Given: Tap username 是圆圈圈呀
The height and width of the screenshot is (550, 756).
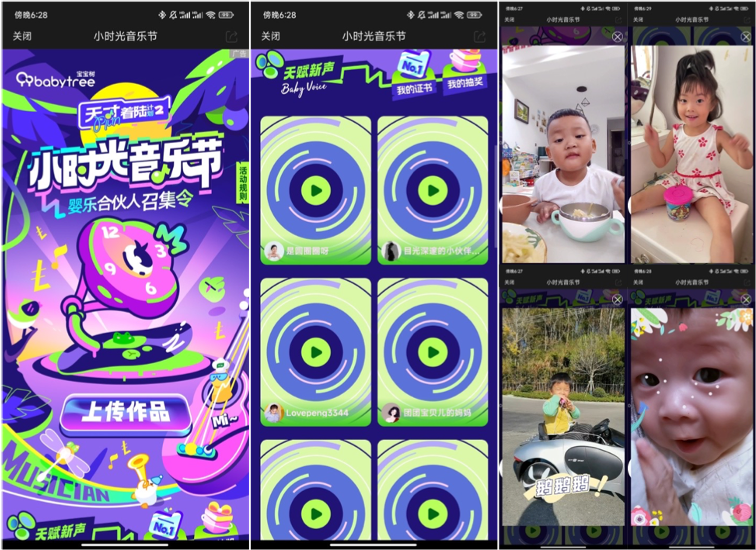Looking at the screenshot, I should [308, 251].
